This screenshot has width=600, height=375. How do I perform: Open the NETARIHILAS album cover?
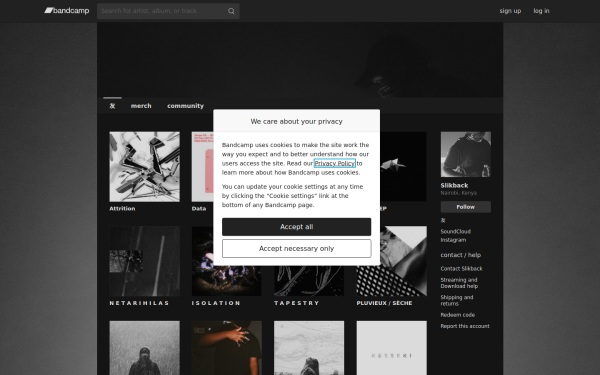coord(145,261)
